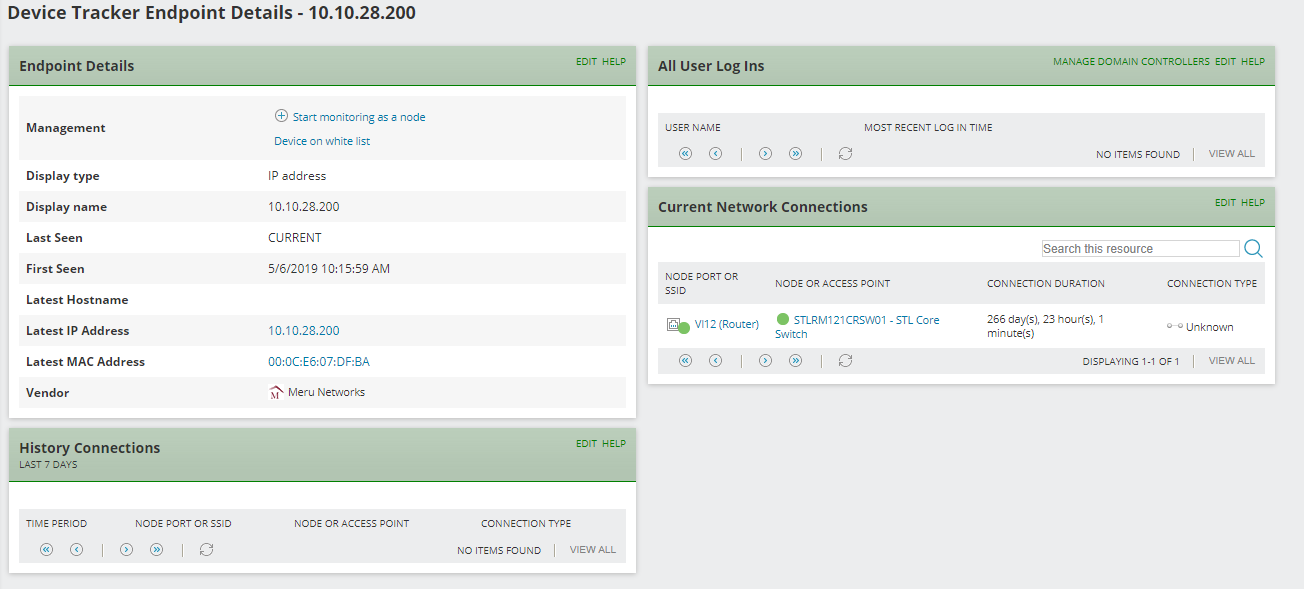
Task: Click previous page icon in All User Log Ins
Action: [x=715, y=154]
